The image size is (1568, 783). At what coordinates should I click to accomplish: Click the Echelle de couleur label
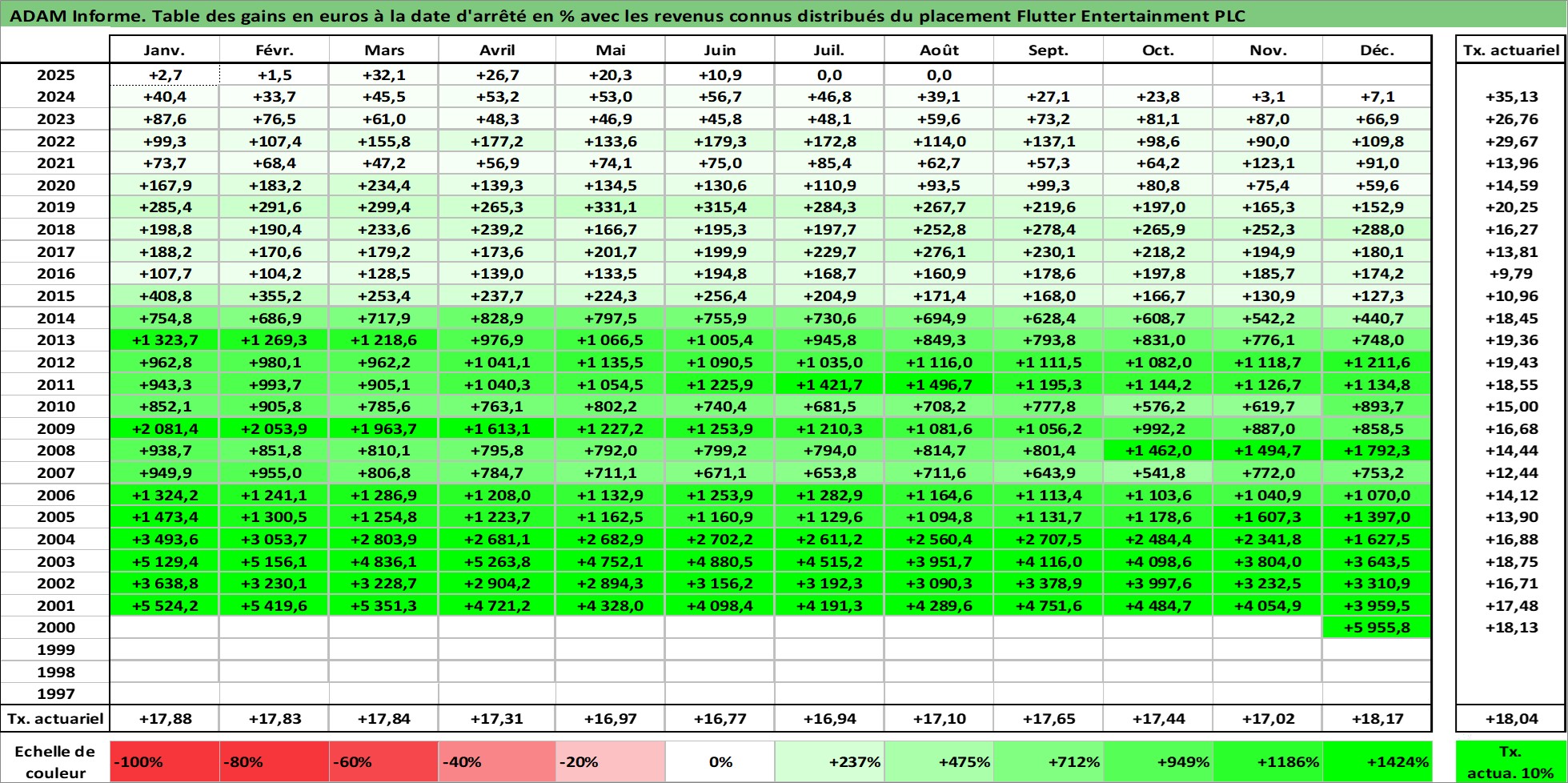pos(55,762)
